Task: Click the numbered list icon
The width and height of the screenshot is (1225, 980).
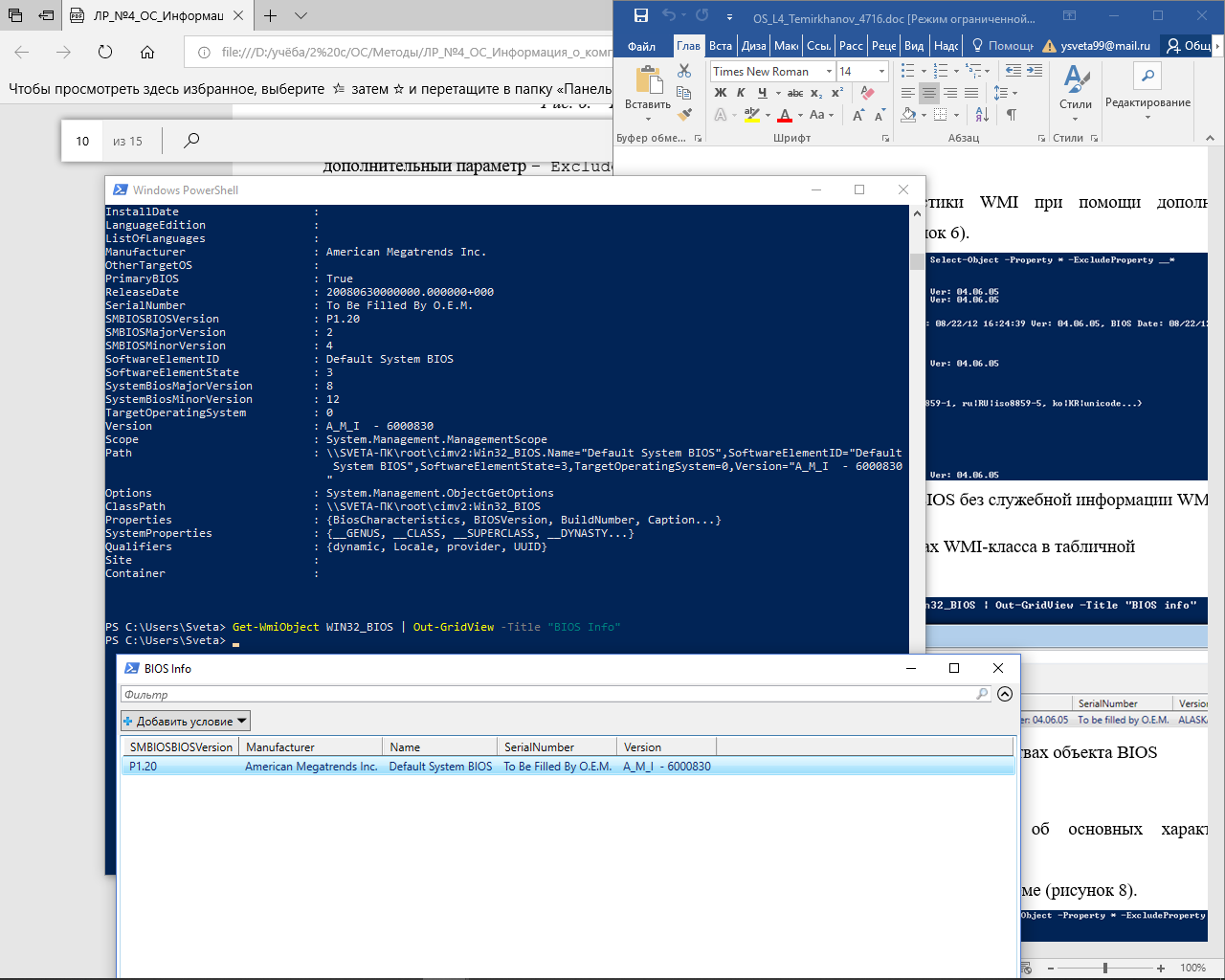Action: [x=941, y=71]
